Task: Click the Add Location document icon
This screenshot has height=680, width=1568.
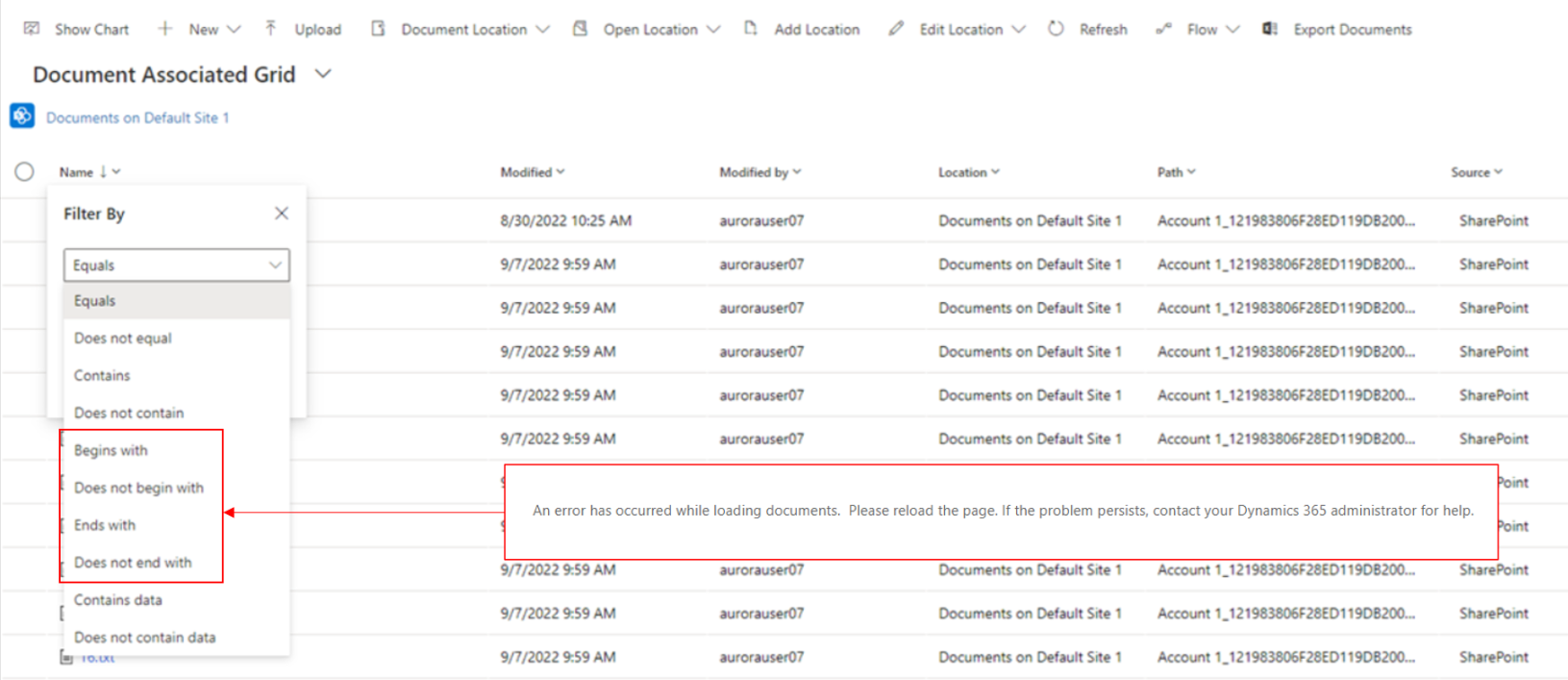Action: (x=751, y=29)
